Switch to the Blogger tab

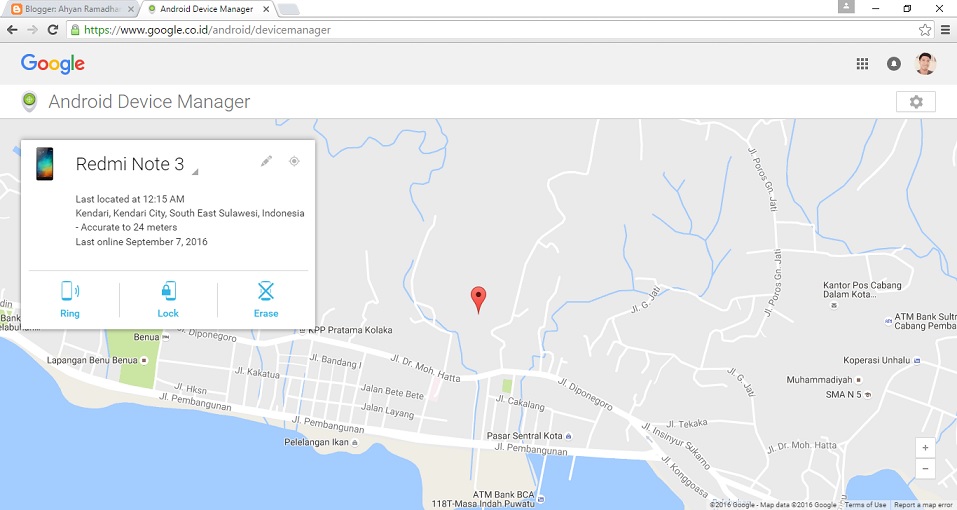(x=72, y=9)
